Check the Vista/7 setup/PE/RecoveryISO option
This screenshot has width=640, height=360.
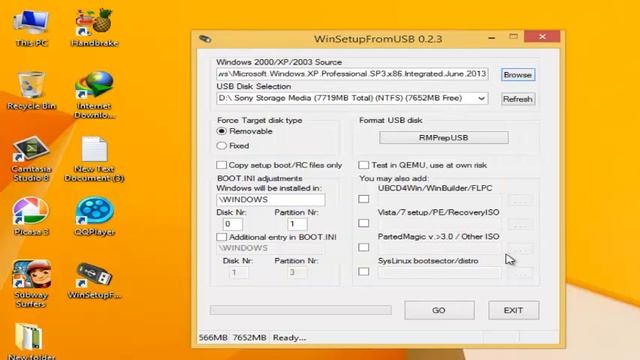(363, 223)
